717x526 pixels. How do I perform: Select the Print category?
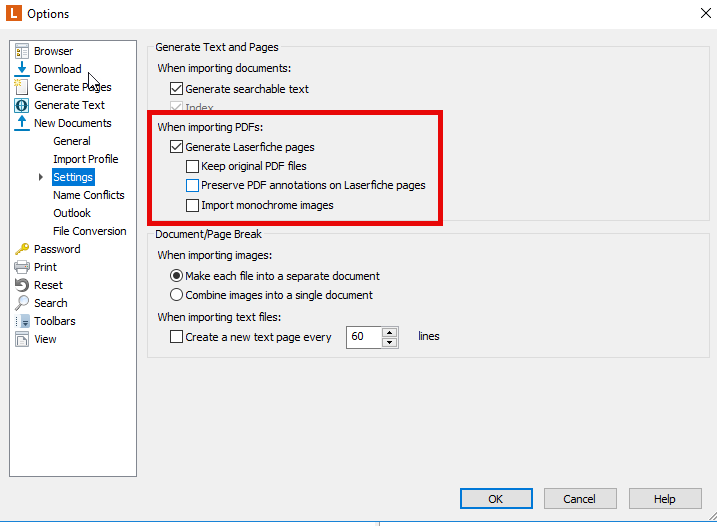click(x=45, y=267)
